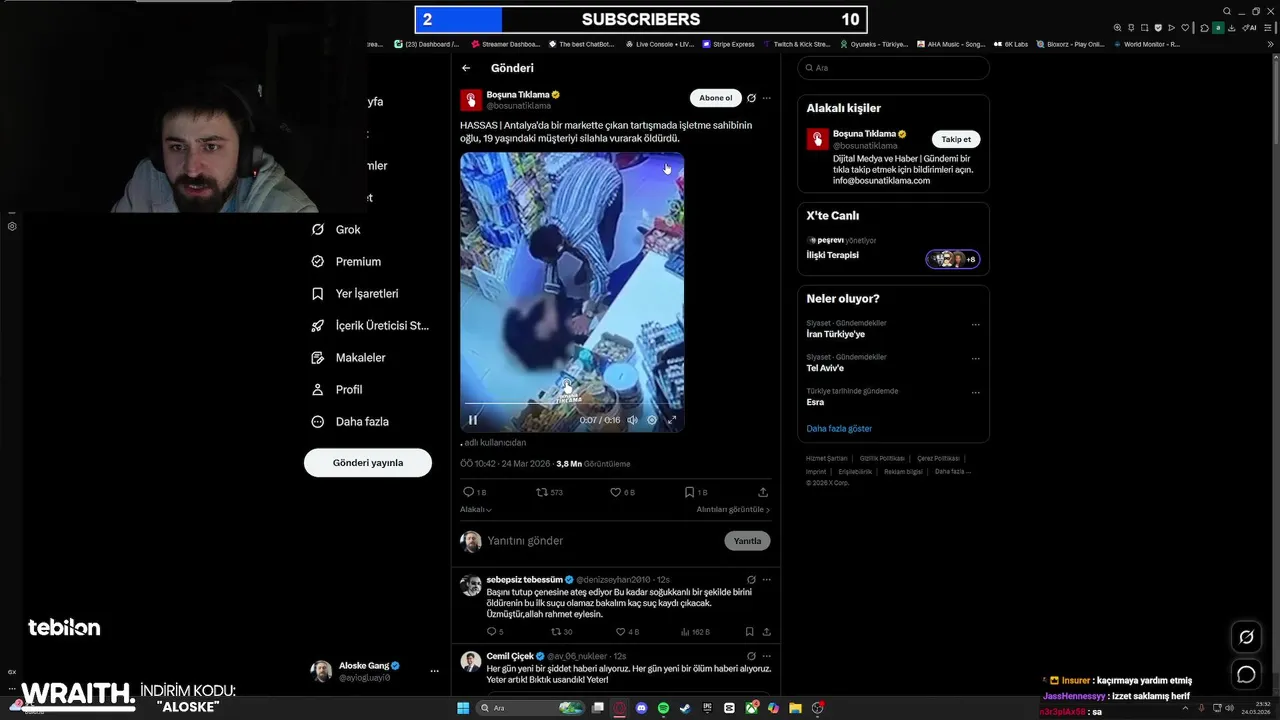This screenshot has width=1280, height=720.
Task: Open the Tel Aviv'e trending topic
Action: coord(825,368)
